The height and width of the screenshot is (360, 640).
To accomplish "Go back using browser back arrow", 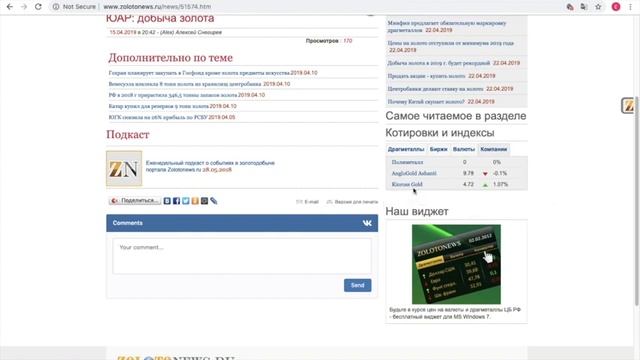I will [10, 7].
